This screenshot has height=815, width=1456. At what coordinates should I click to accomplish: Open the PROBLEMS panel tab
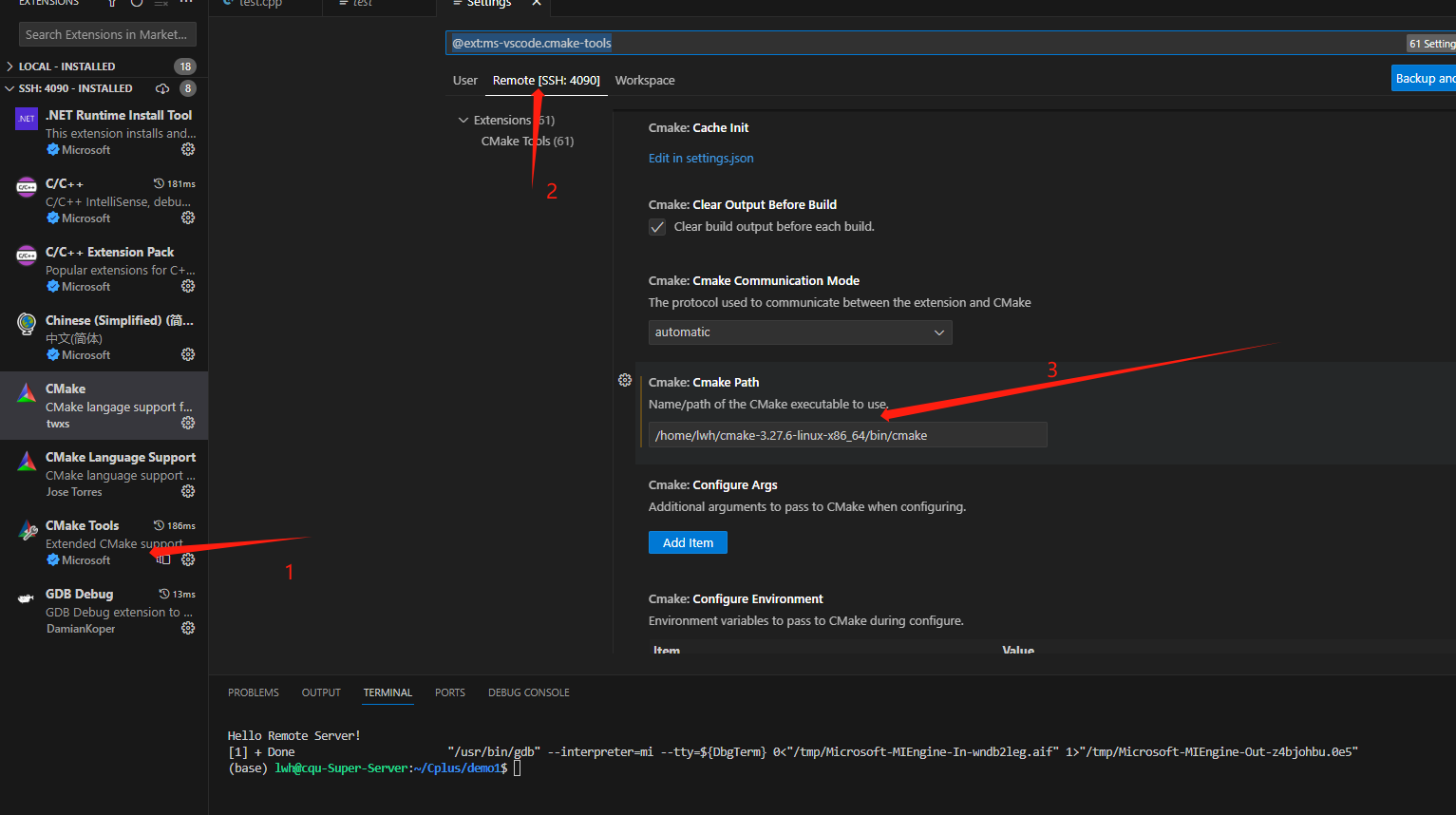254,692
